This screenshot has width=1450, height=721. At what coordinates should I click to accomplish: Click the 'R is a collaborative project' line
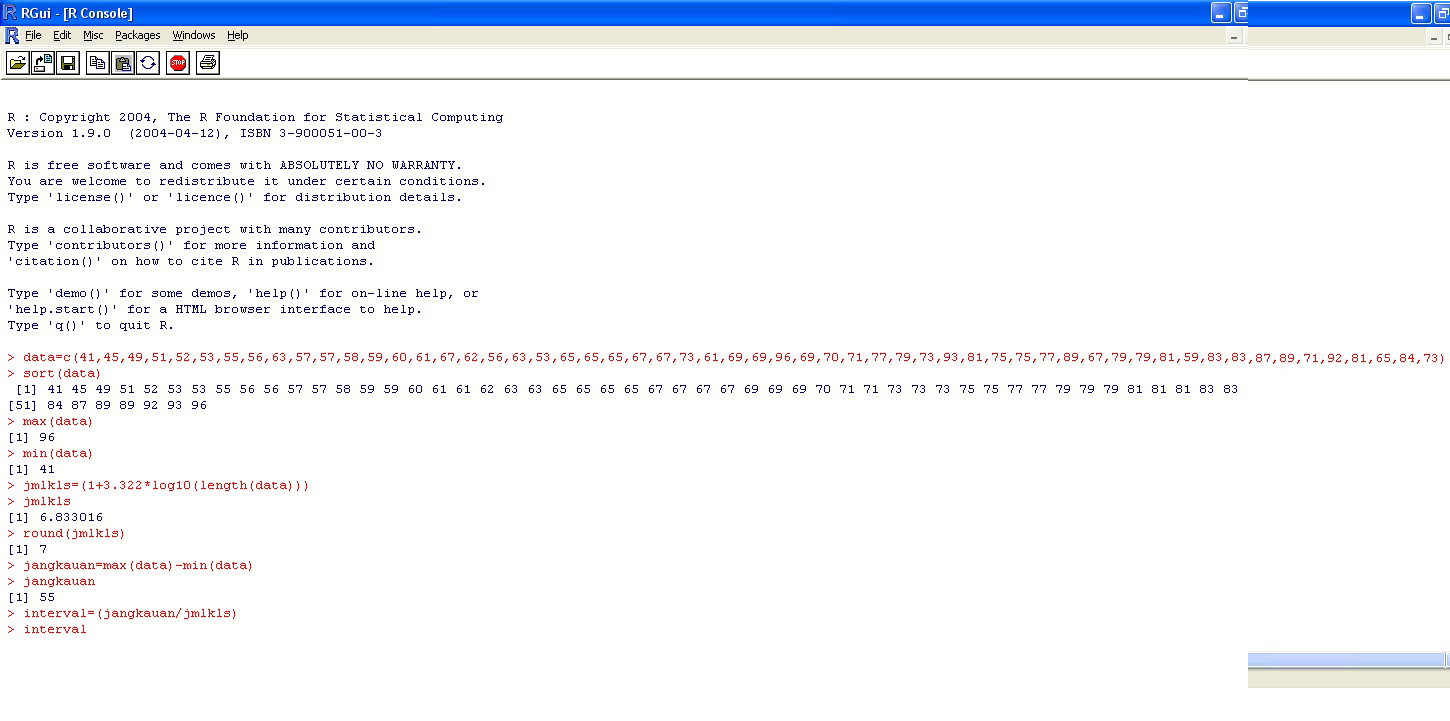coord(214,229)
